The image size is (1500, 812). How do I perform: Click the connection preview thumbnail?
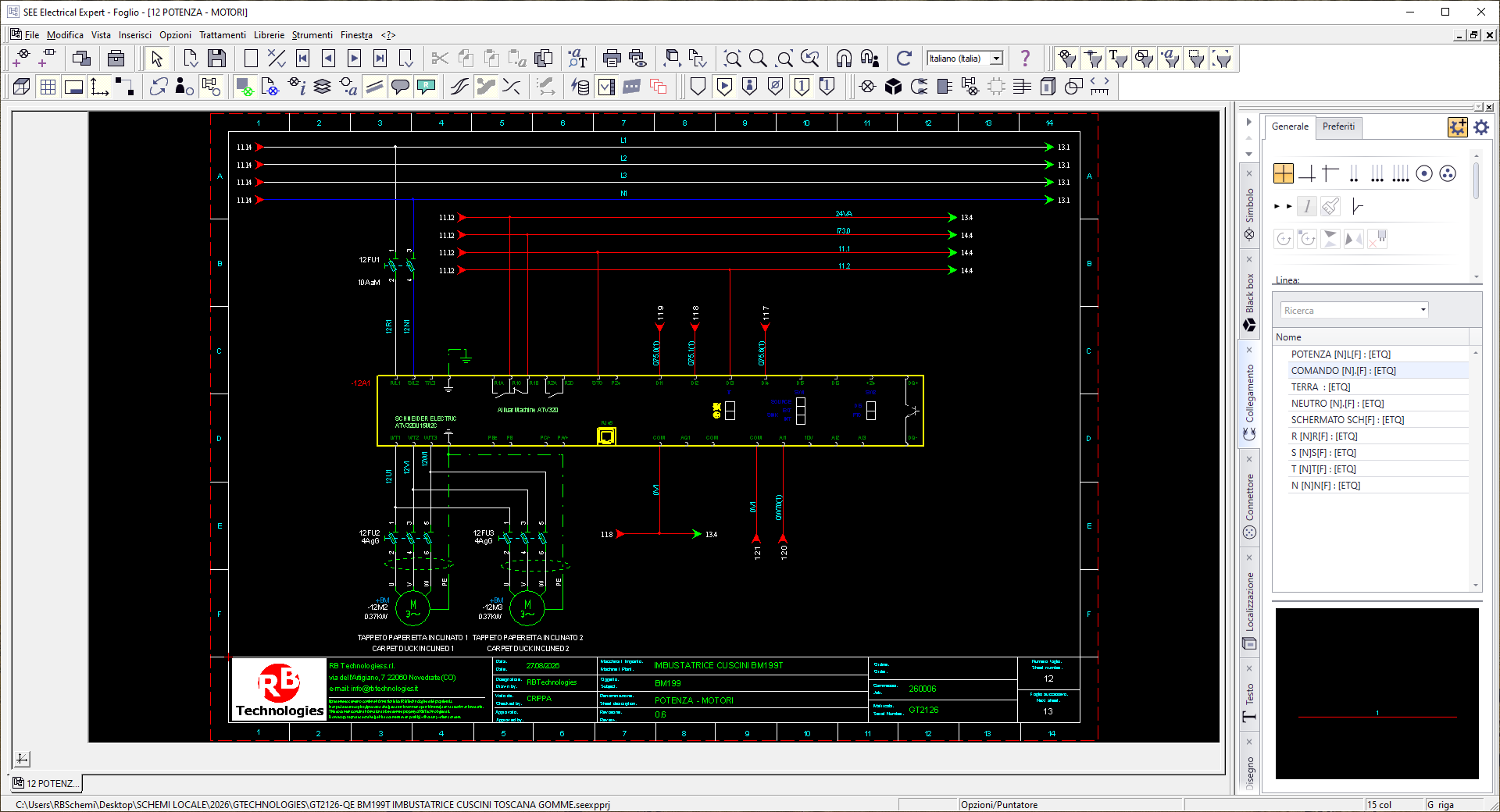coord(1377,693)
